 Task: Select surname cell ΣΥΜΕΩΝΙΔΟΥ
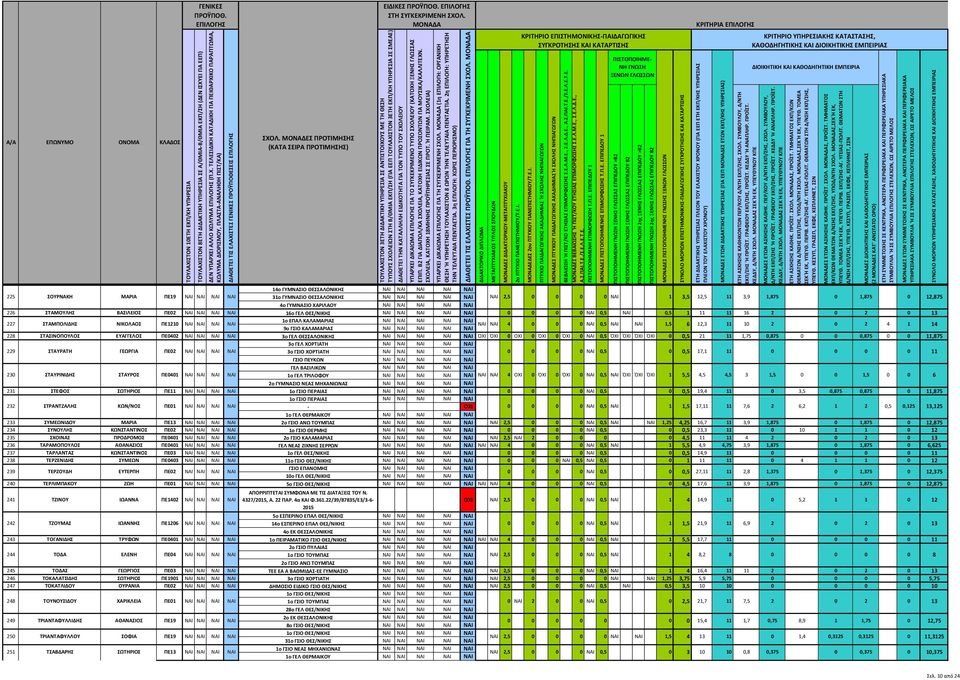(59, 422)
